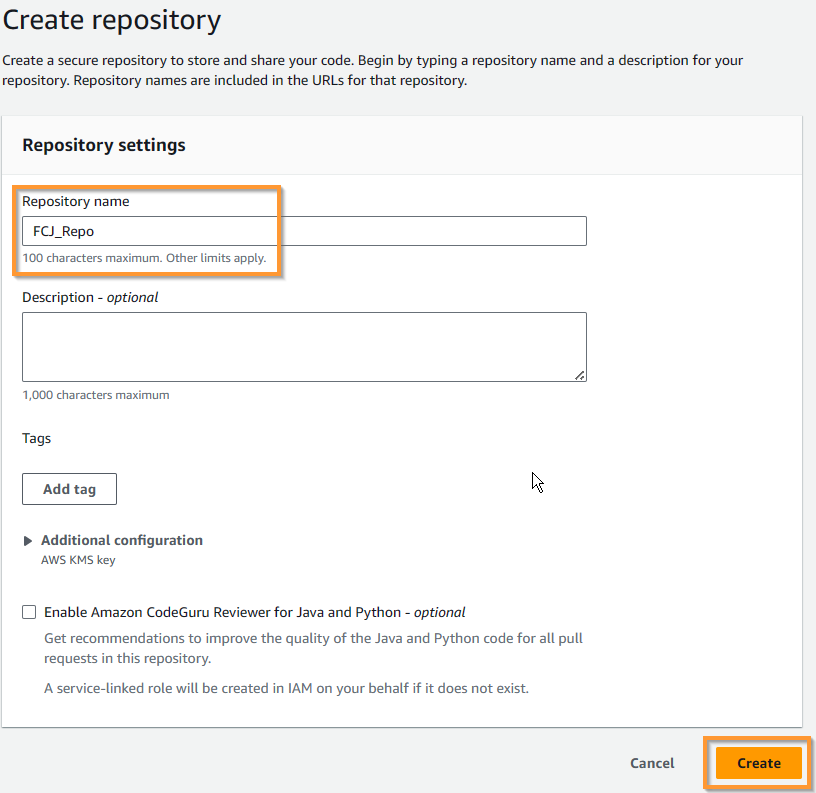
Task: Click the Add tag button
Action: 69,489
